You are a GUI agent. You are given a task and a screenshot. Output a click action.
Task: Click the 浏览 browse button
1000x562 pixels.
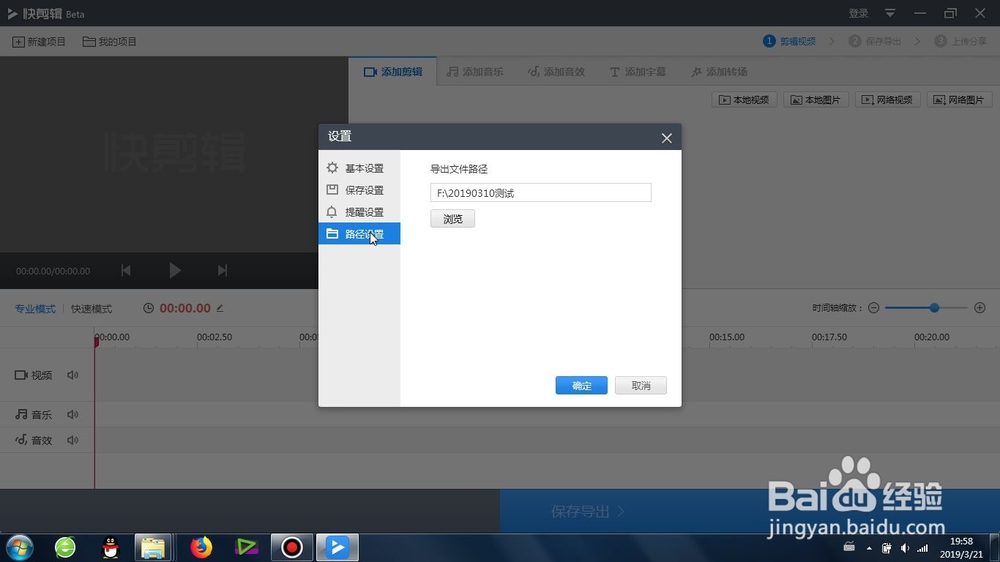tap(452, 219)
